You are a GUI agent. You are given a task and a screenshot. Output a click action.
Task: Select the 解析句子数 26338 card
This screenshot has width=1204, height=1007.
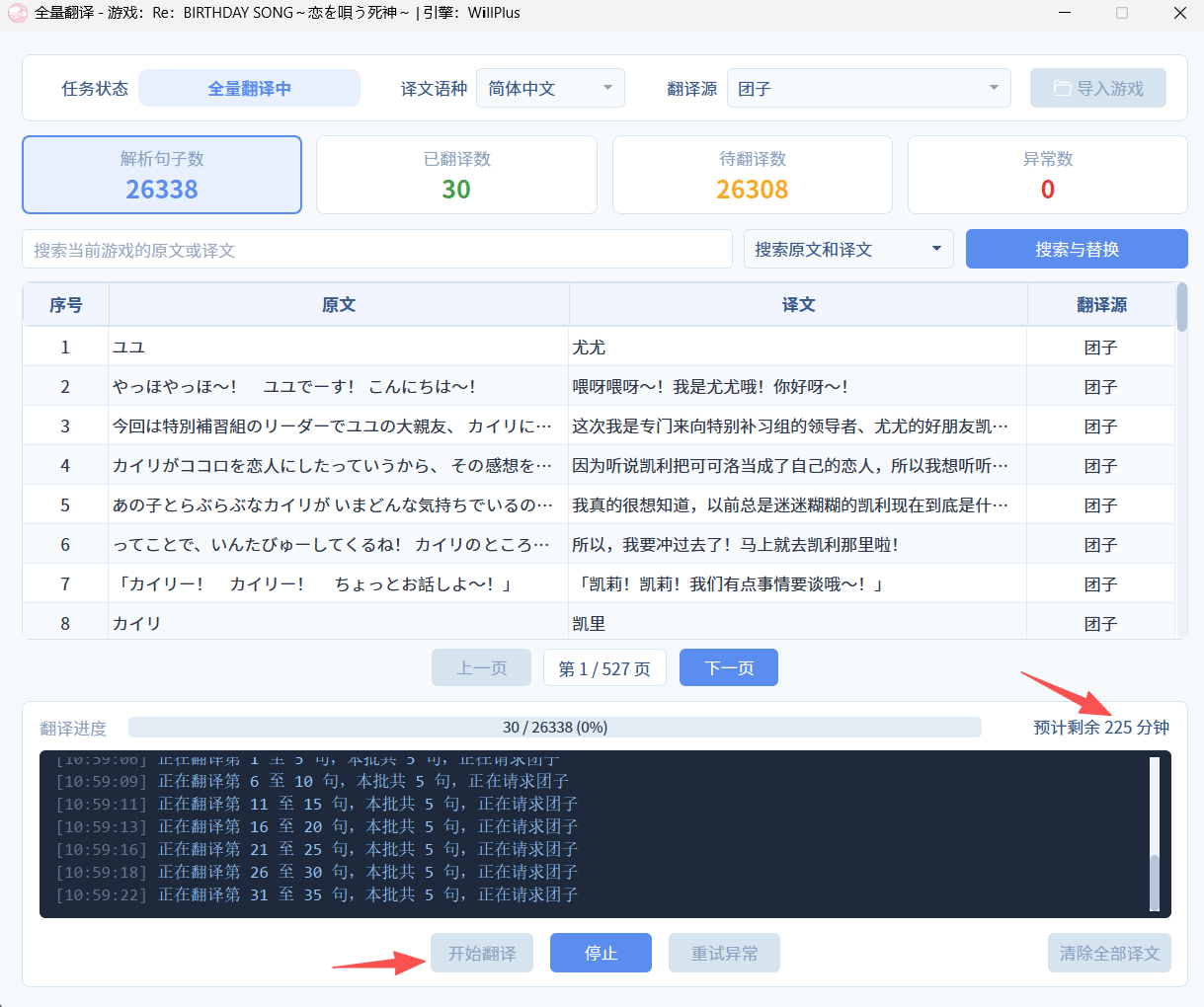pyautogui.click(x=162, y=175)
